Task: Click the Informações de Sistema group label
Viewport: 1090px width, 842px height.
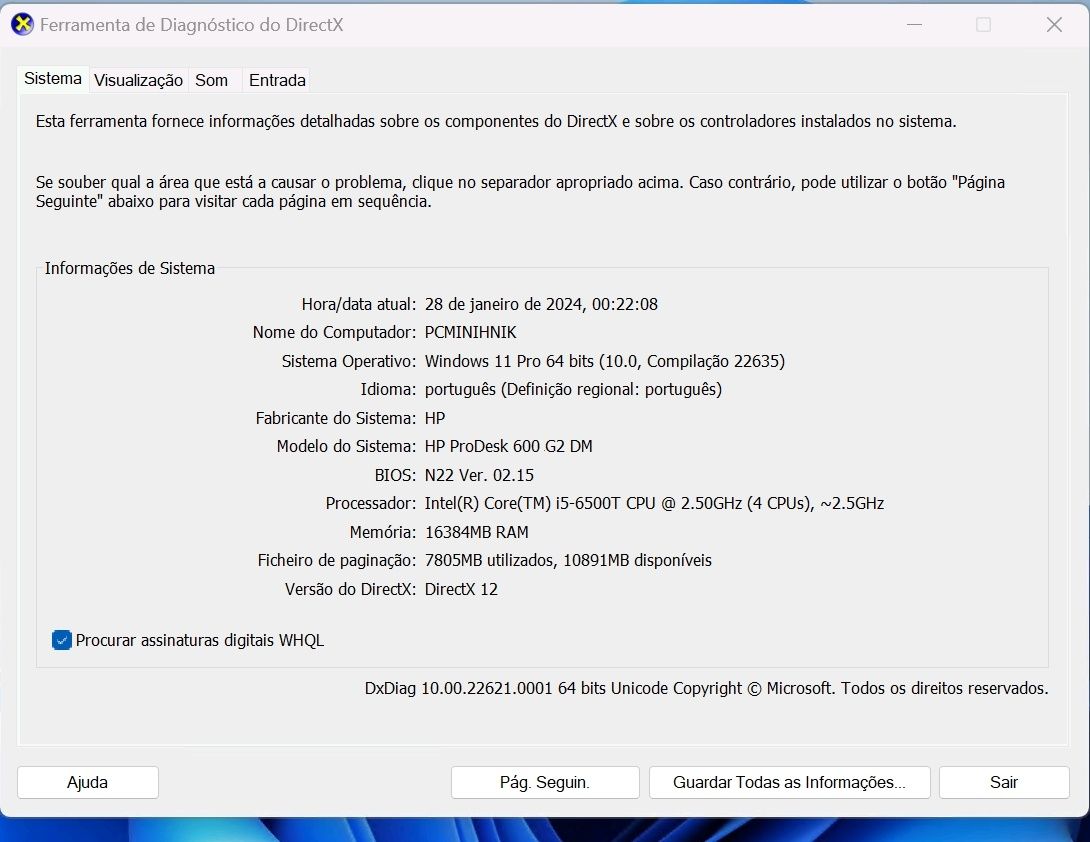Action: click(130, 268)
